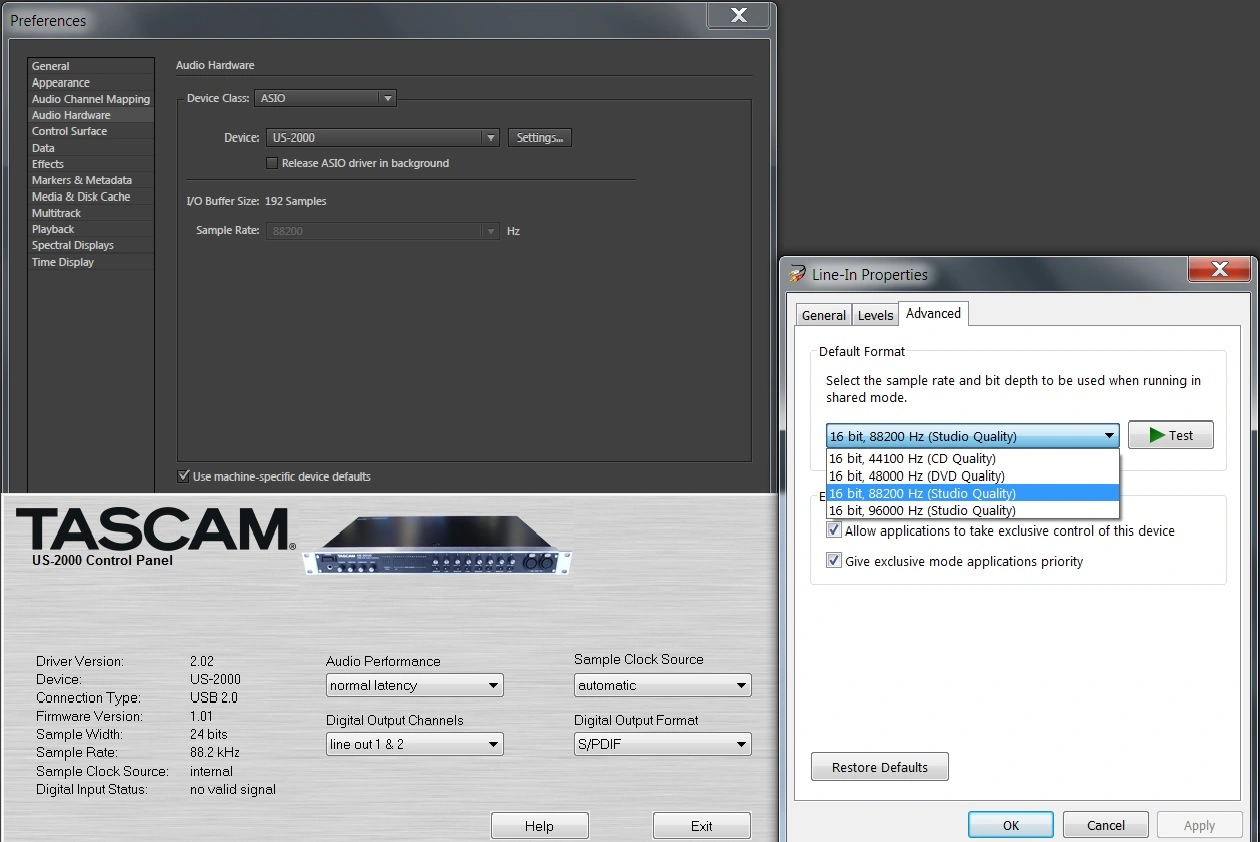Close the Preferences window

(739, 15)
